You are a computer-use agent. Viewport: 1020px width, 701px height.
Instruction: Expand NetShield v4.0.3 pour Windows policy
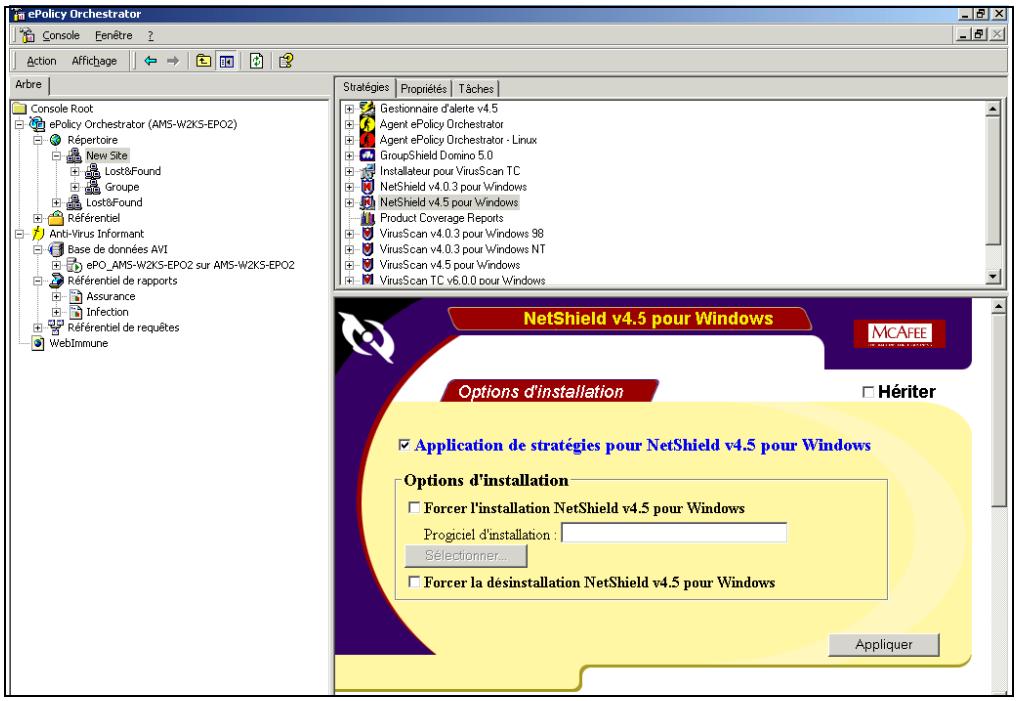coord(349,187)
